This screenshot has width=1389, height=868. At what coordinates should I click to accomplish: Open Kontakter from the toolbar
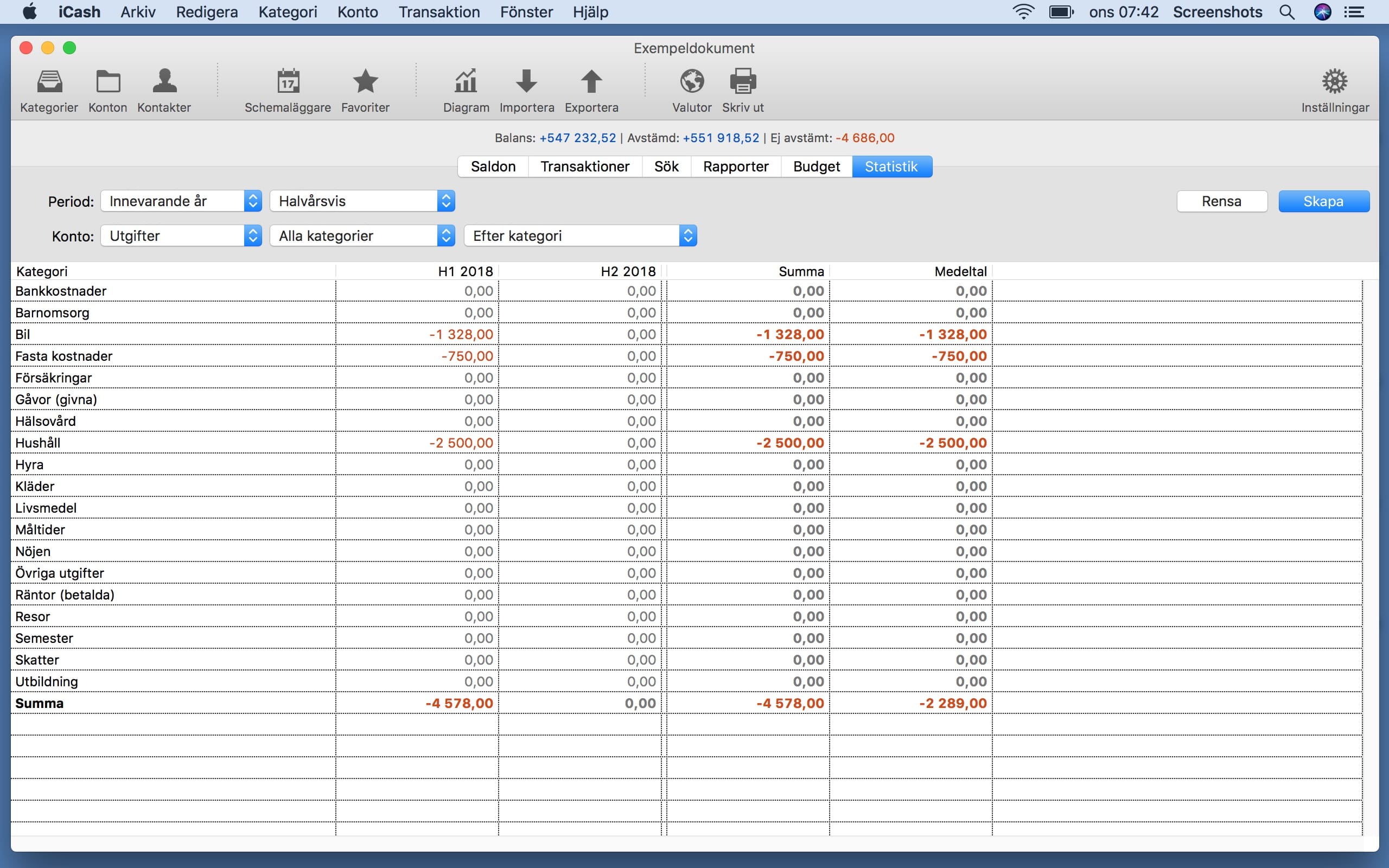(164, 82)
